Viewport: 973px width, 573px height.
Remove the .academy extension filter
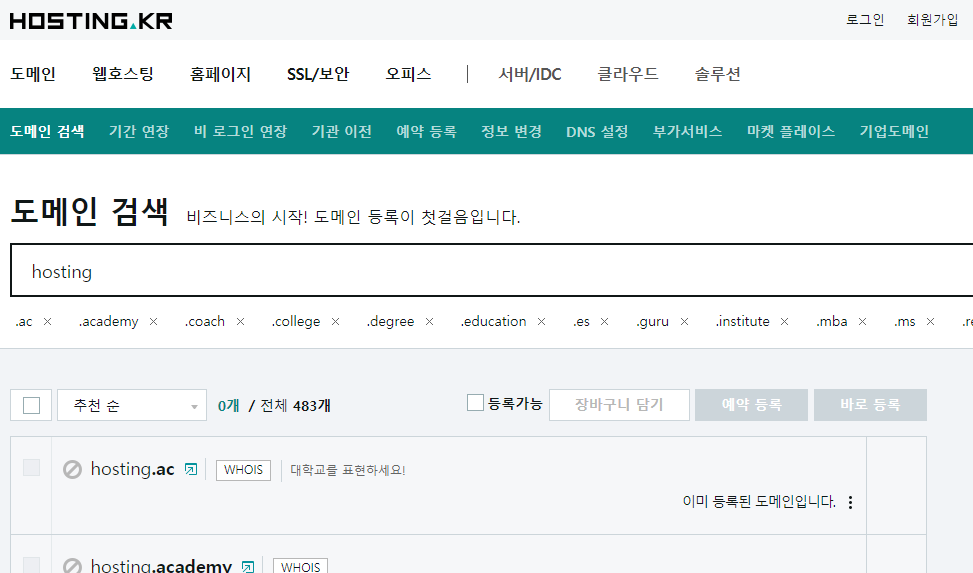tap(153, 322)
